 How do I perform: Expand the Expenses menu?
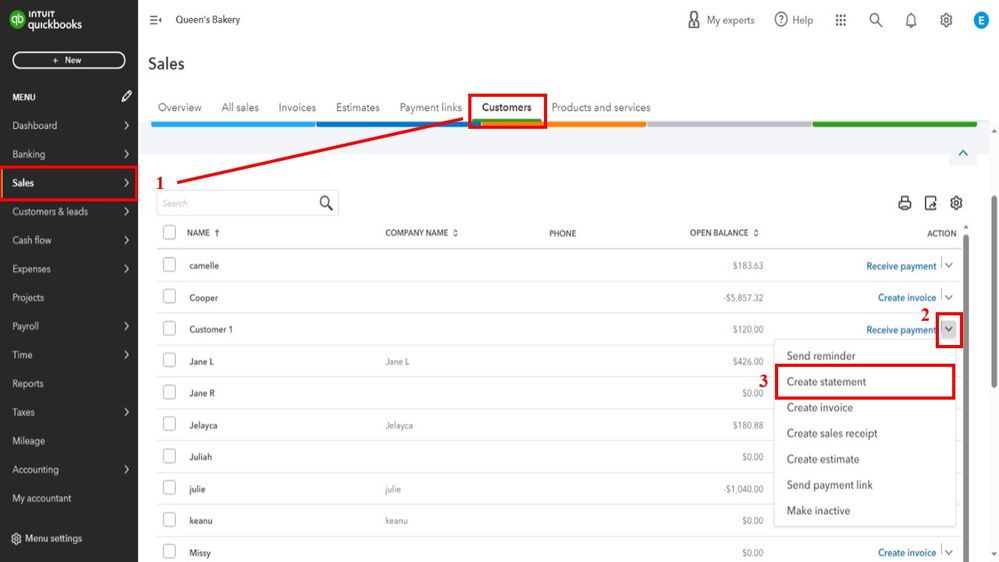[x=126, y=269]
